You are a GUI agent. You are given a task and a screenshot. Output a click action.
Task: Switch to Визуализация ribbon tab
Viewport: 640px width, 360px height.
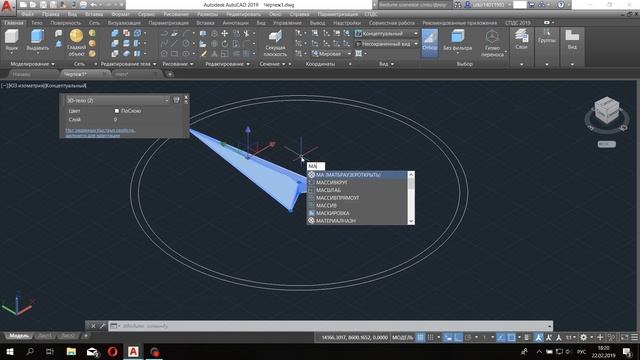(124, 23)
